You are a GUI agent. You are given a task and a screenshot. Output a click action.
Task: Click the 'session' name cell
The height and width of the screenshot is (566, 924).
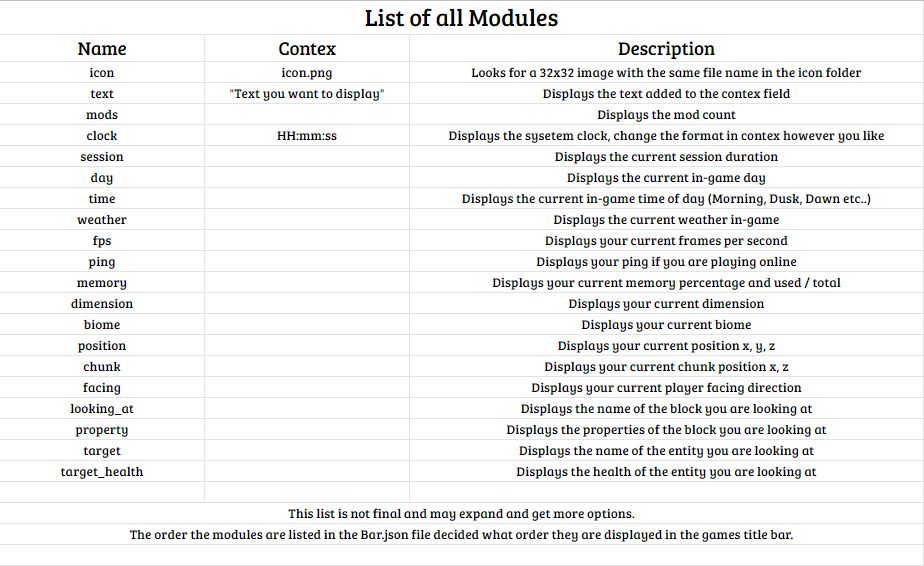[x=102, y=157]
